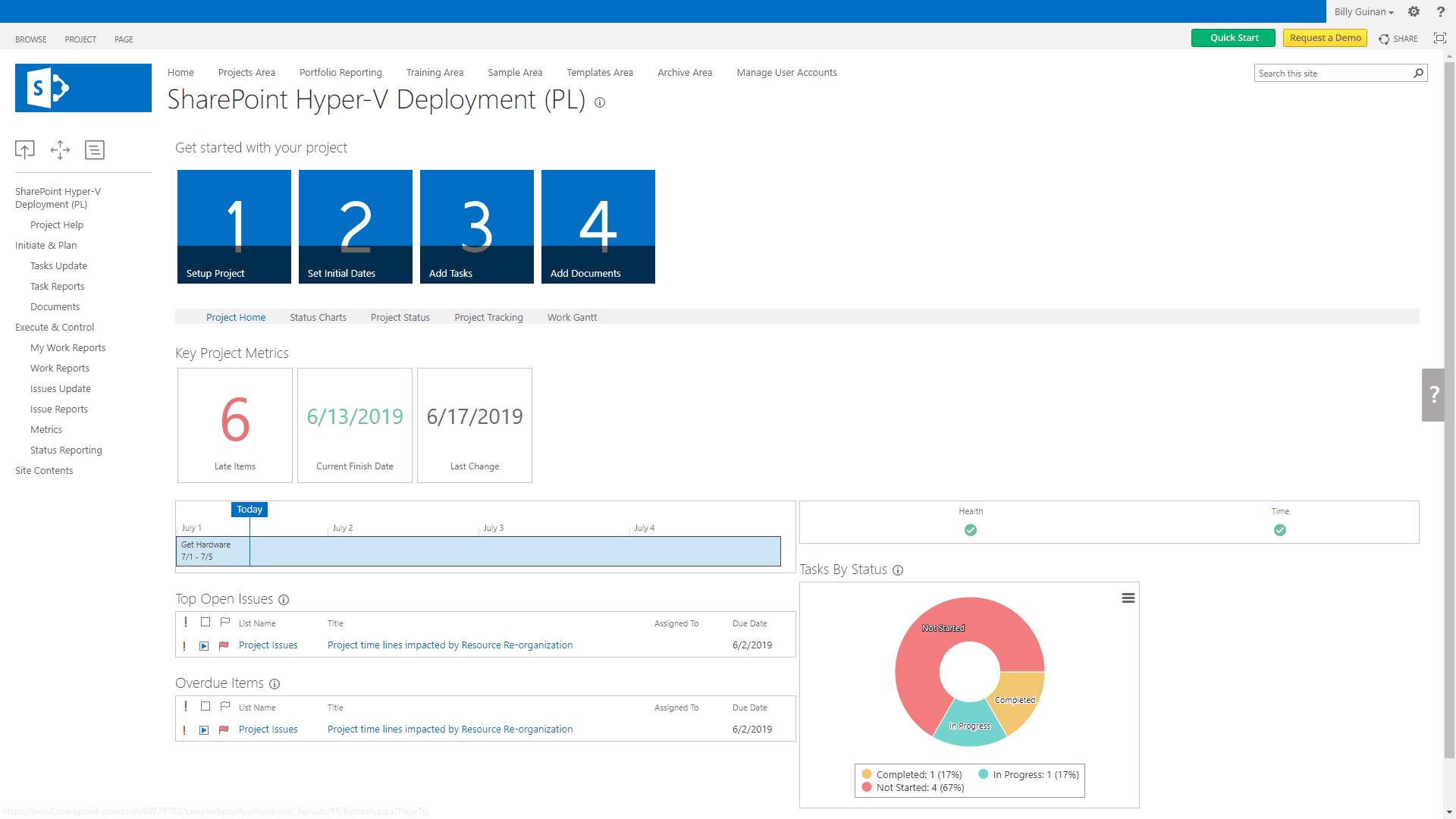Select Project Home tab

click(236, 317)
